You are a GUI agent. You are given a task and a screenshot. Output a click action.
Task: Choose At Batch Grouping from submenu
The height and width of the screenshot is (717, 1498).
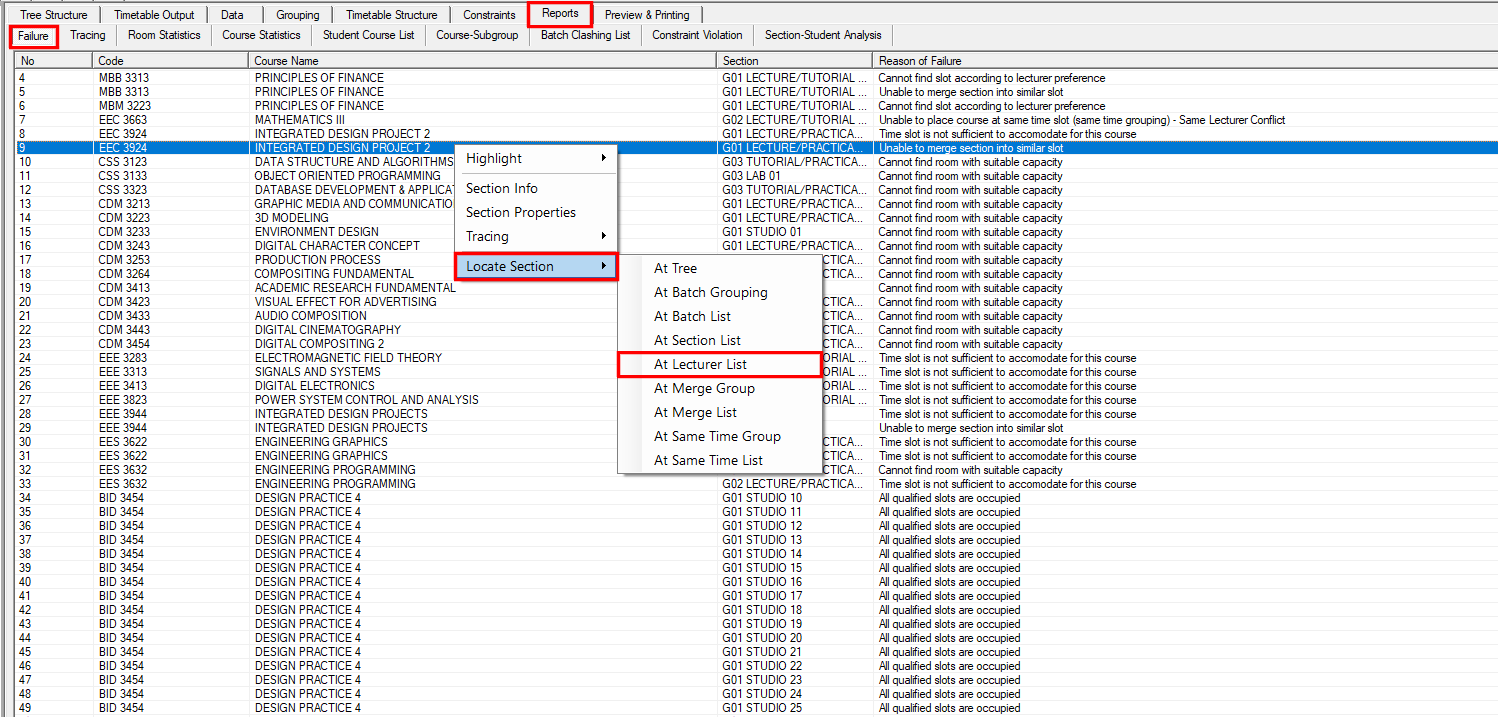[720, 292]
